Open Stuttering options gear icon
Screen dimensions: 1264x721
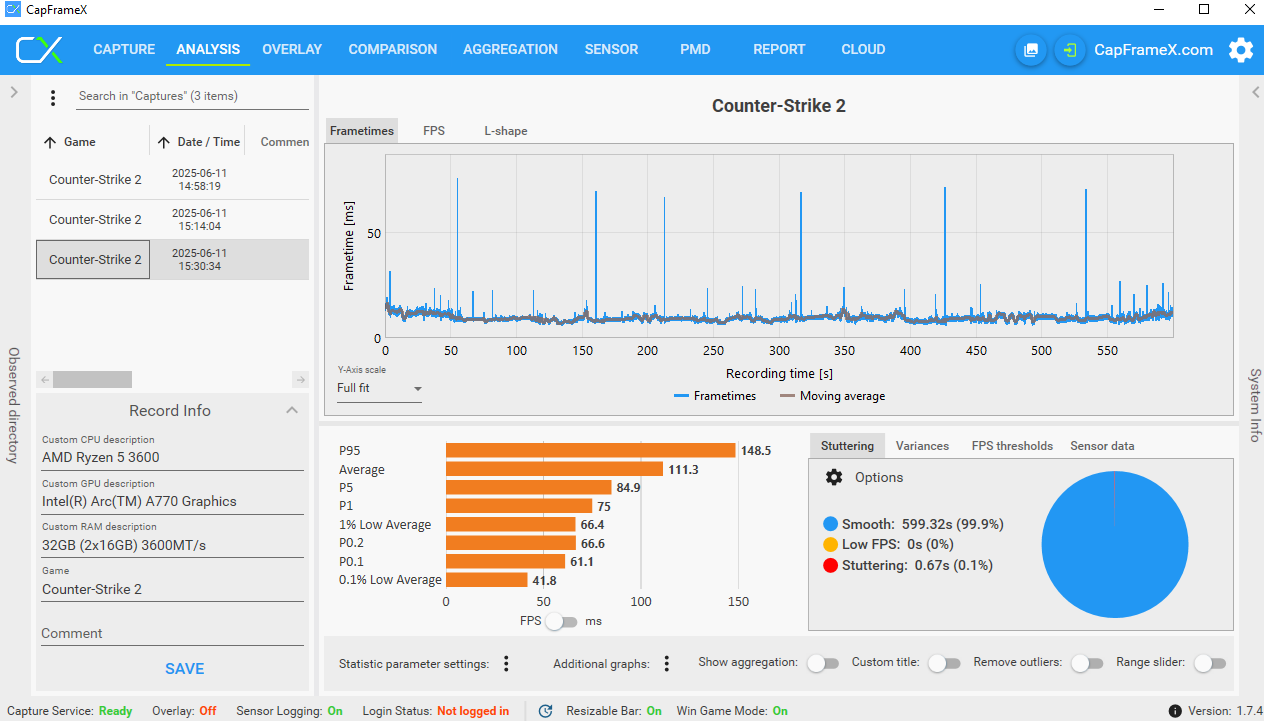point(834,477)
